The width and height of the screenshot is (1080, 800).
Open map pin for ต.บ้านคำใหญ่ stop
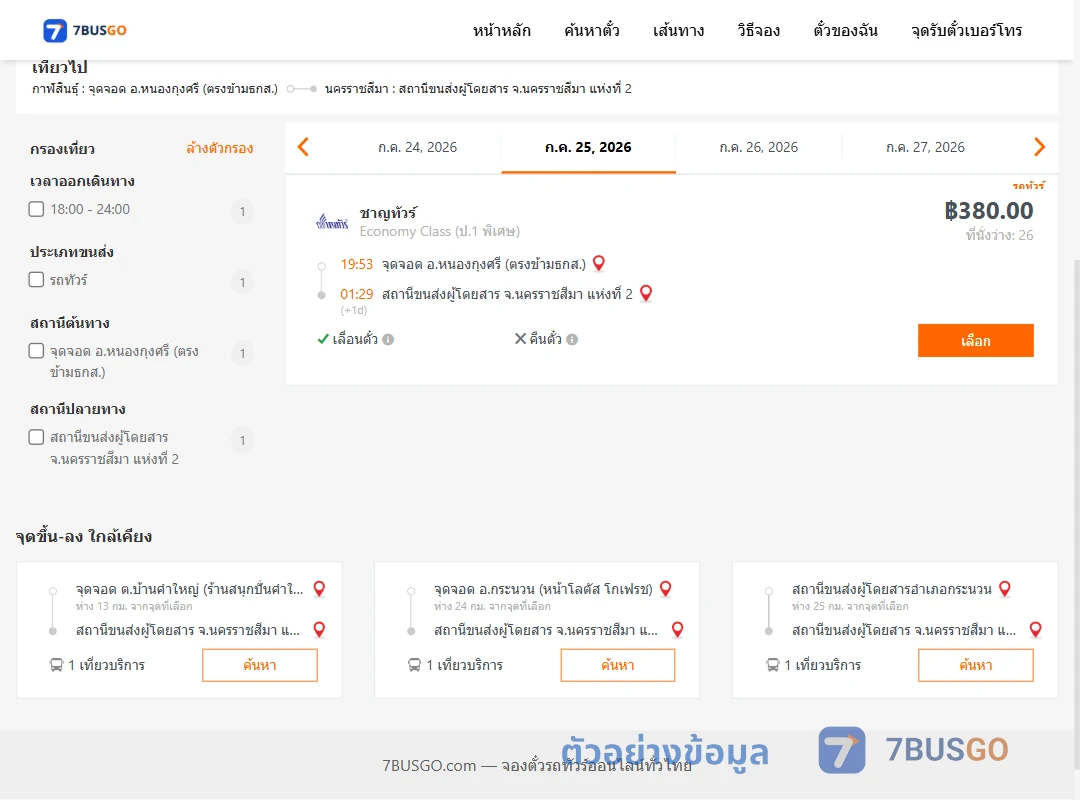click(x=319, y=588)
